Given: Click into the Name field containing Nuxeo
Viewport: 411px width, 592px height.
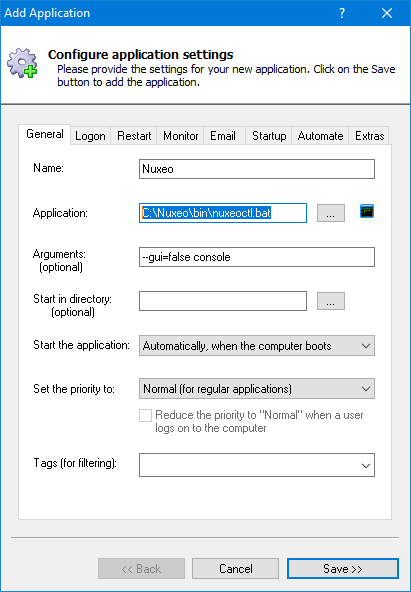Looking at the screenshot, I should [x=257, y=169].
